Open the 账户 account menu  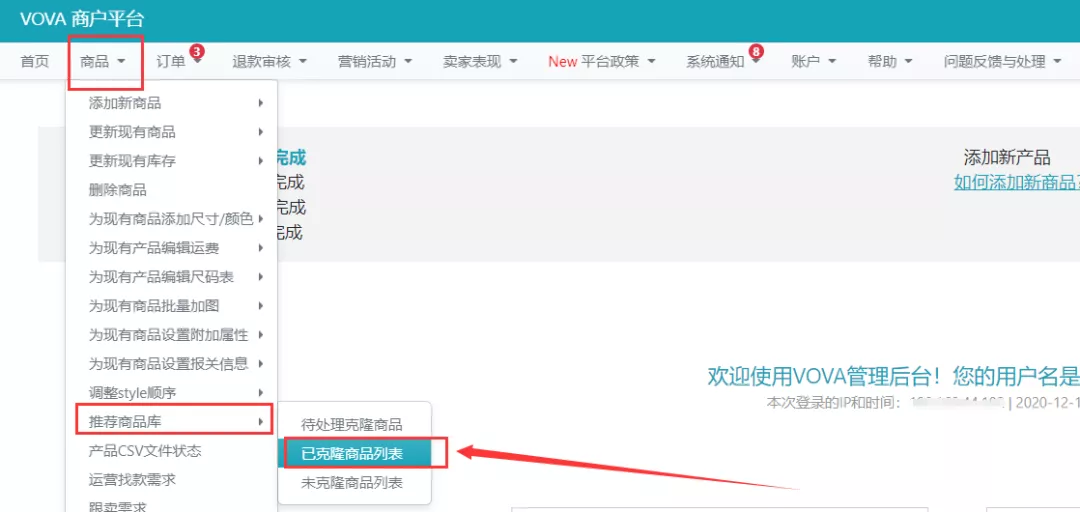coord(813,61)
